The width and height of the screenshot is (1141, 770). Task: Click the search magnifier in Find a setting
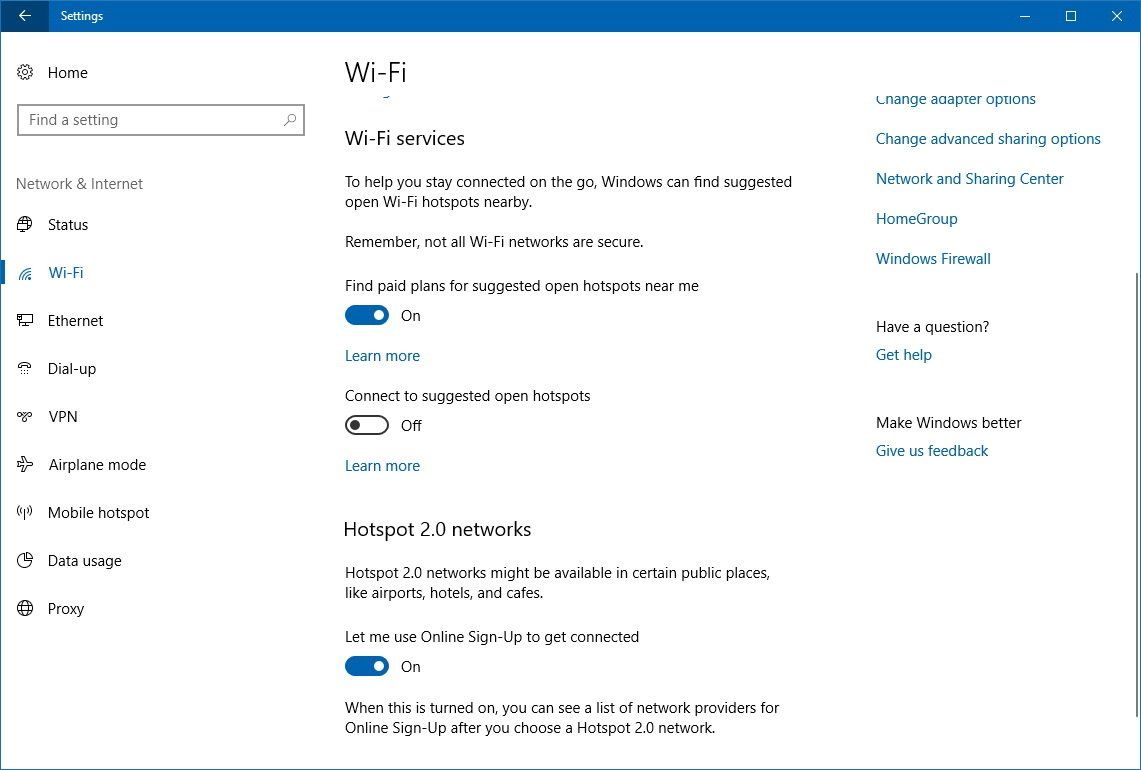coord(290,119)
